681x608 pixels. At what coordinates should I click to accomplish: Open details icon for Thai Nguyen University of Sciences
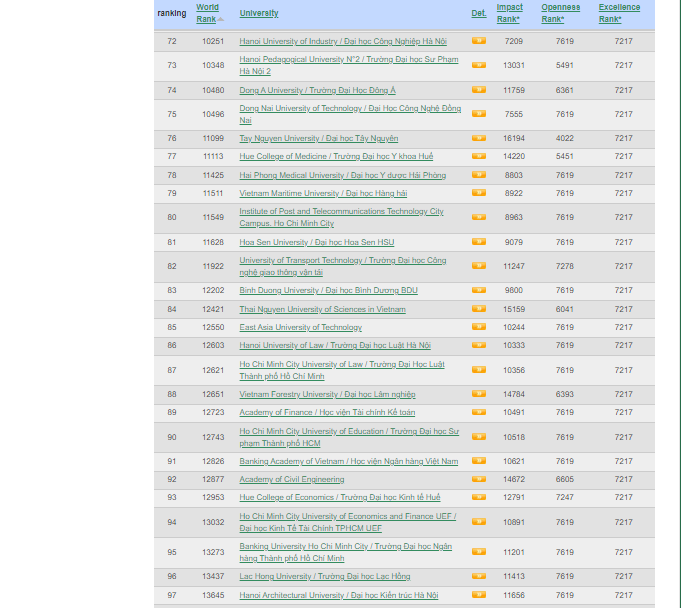coord(479,309)
